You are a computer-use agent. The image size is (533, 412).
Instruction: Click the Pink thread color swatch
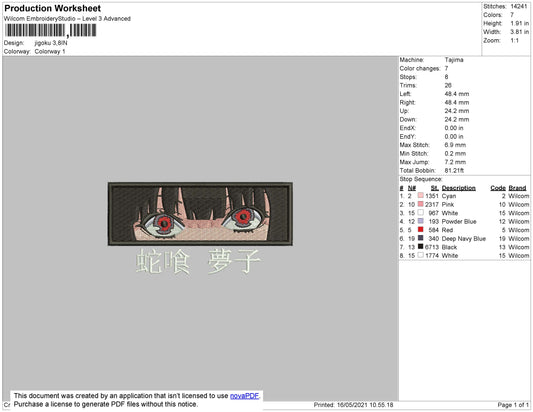point(420,204)
